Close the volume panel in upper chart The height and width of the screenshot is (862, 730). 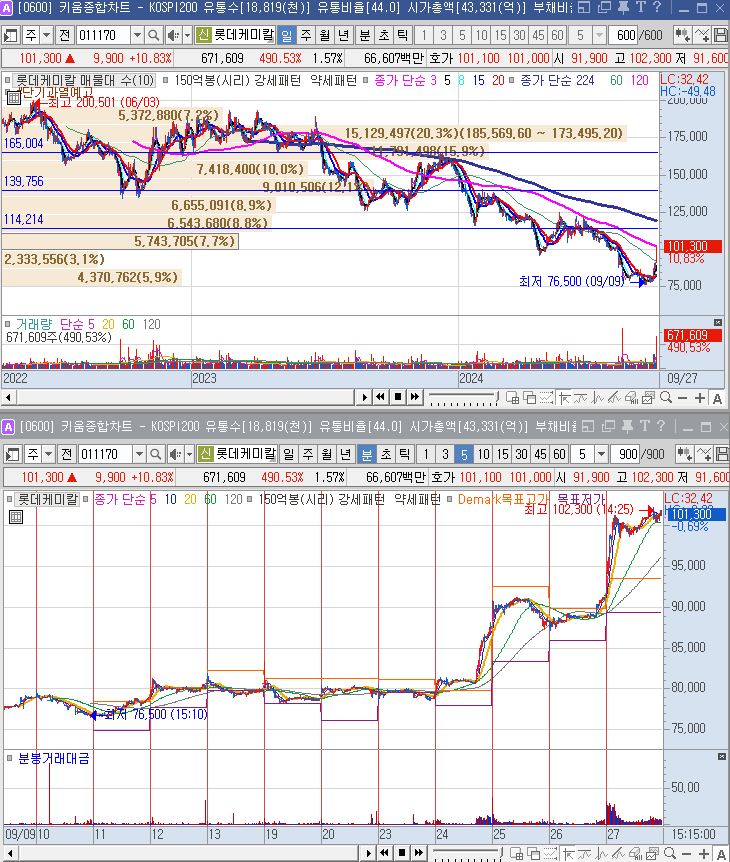click(718, 322)
